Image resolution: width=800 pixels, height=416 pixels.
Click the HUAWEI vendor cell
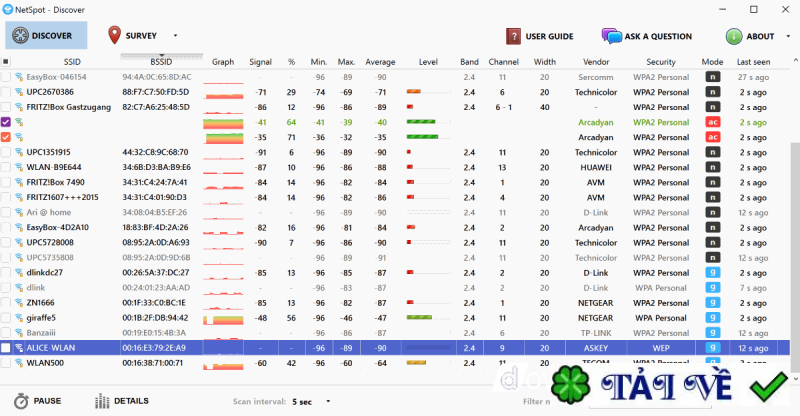595,167
